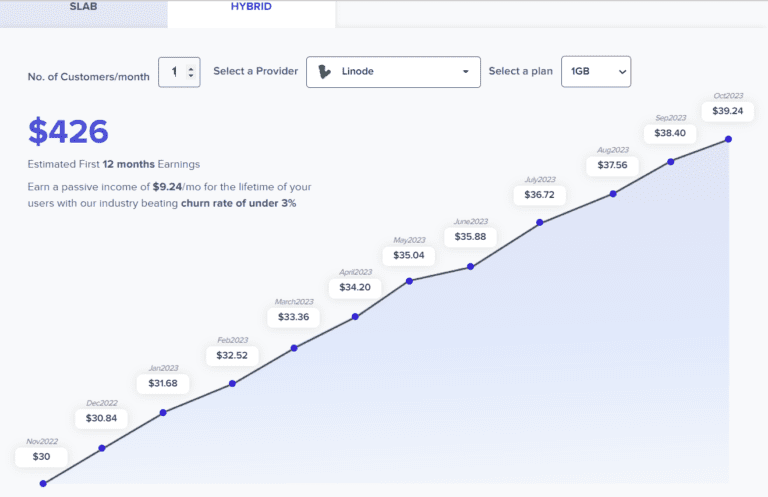The image size is (768, 497).
Task: Click the customers per month number field
Action: 173,72
